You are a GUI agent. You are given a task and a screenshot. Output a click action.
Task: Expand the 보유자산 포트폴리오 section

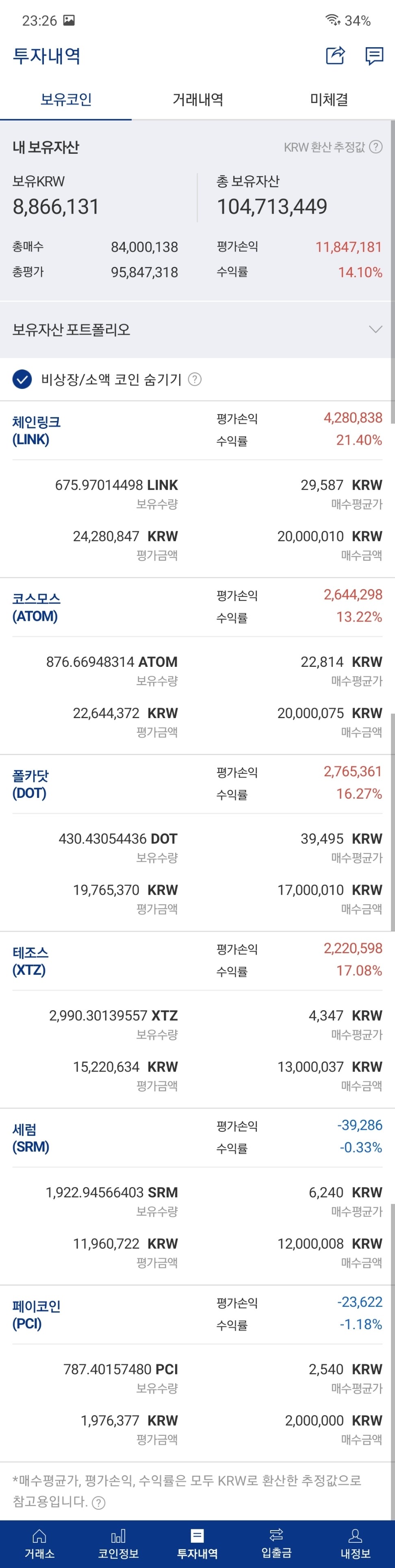(376, 329)
